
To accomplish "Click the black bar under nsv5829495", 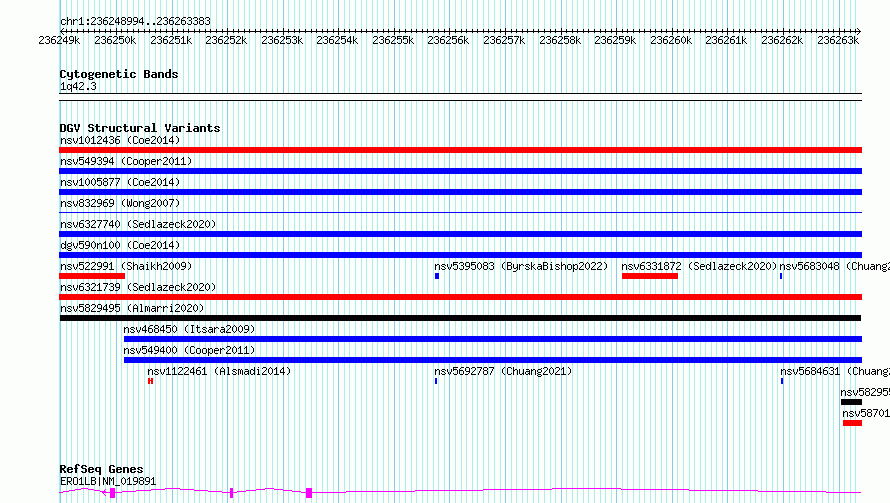I will point(460,318).
